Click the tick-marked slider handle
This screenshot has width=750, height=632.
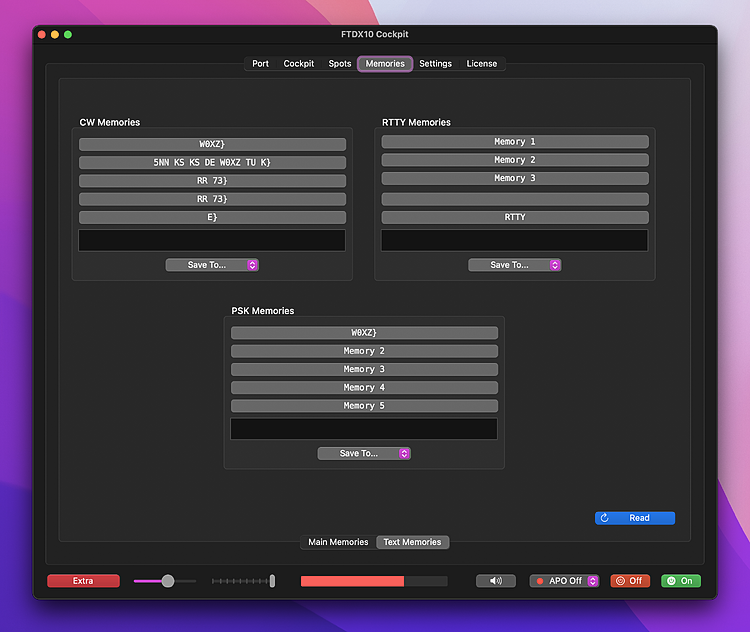point(272,581)
